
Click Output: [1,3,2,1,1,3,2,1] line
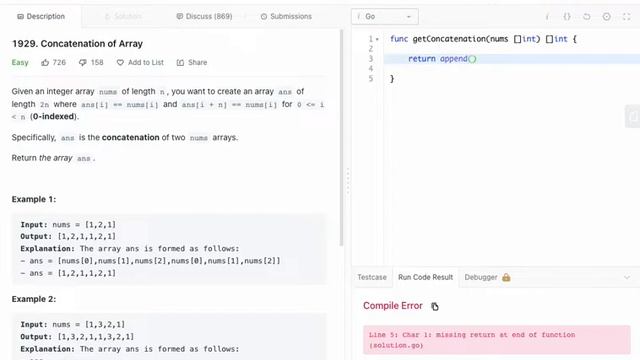tap(77, 337)
